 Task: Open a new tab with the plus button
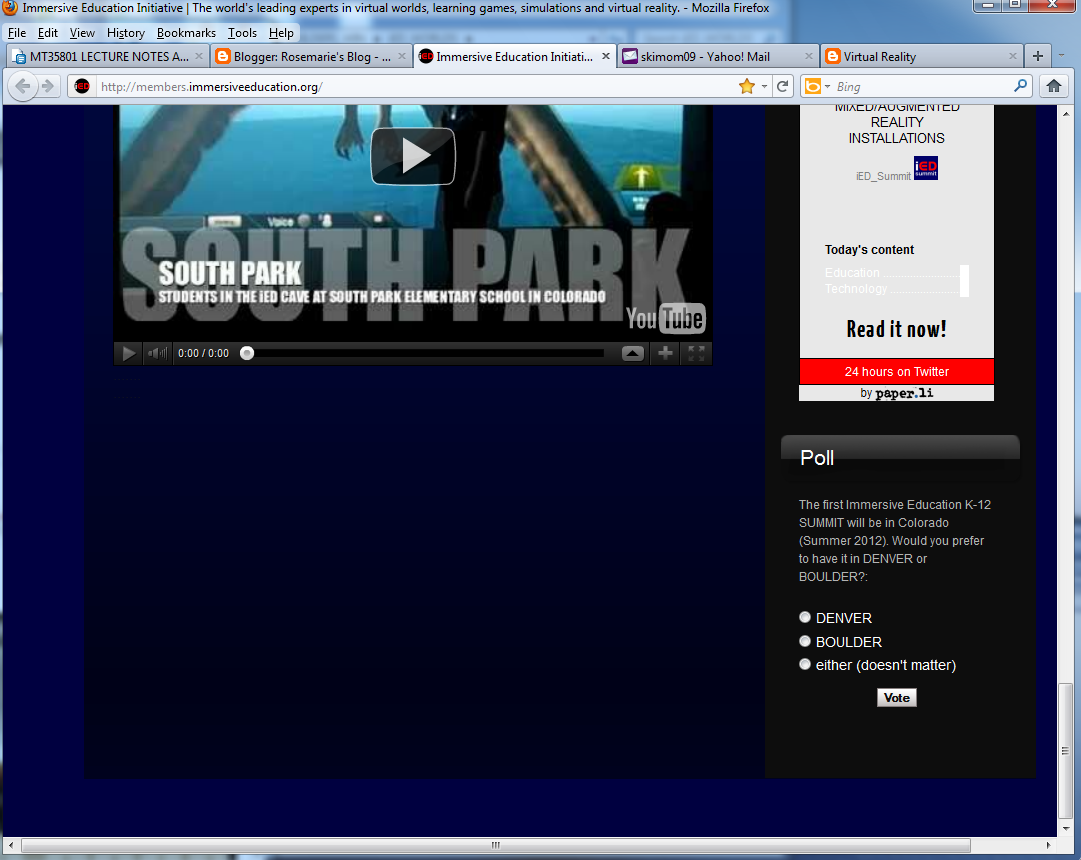coord(1038,56)
